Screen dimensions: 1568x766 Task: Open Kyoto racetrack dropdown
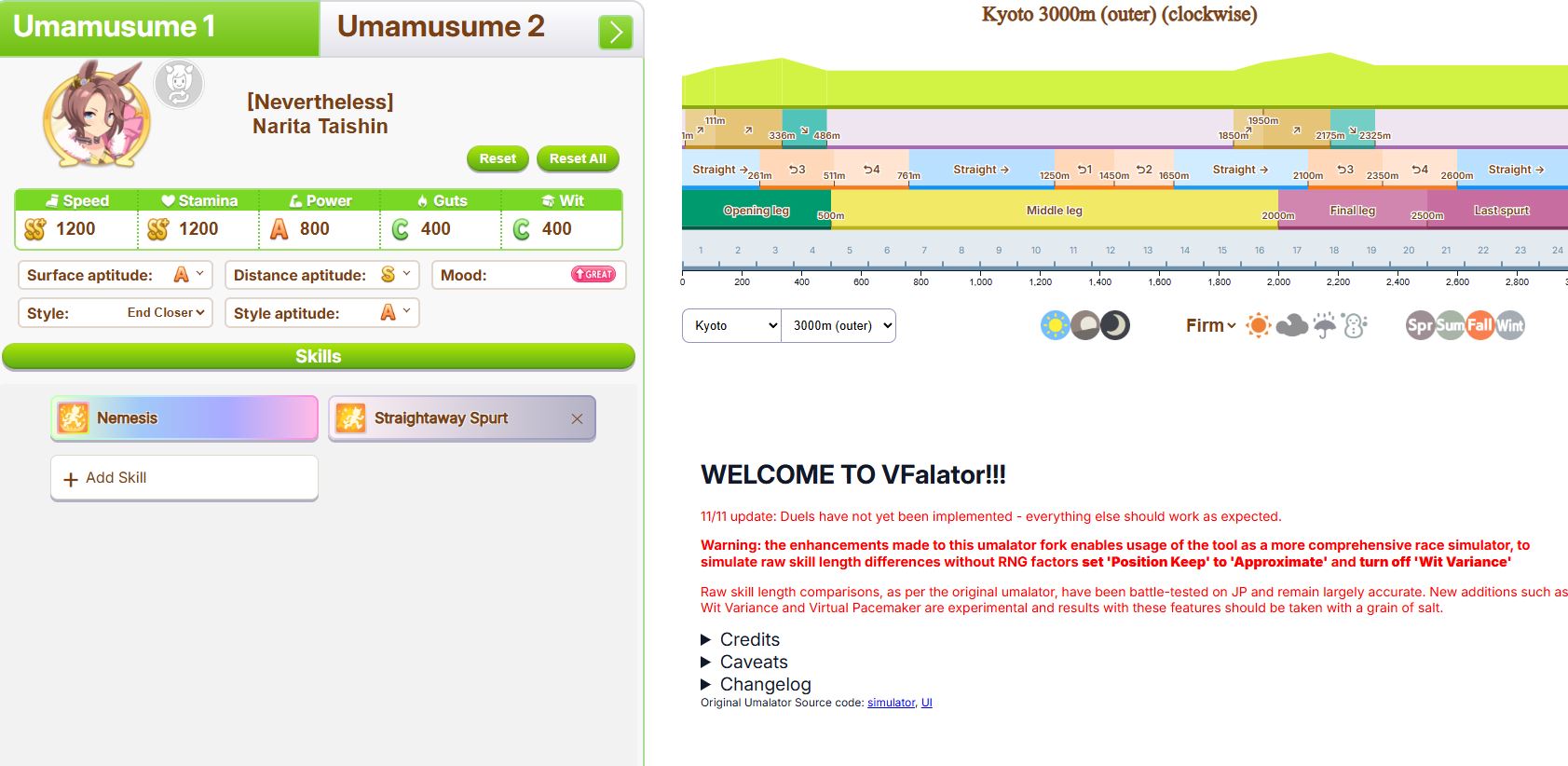[x=731, y=325]
